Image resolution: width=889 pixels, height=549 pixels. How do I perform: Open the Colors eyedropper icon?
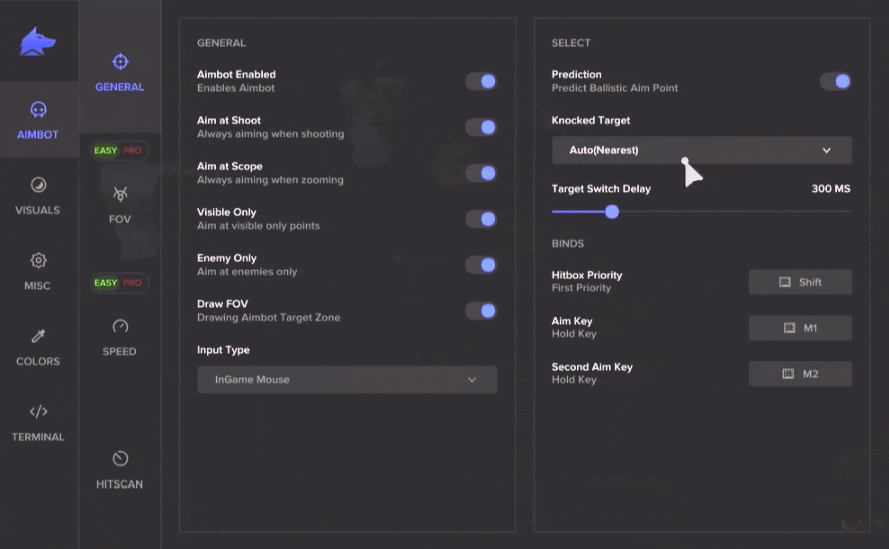(38, 336)
